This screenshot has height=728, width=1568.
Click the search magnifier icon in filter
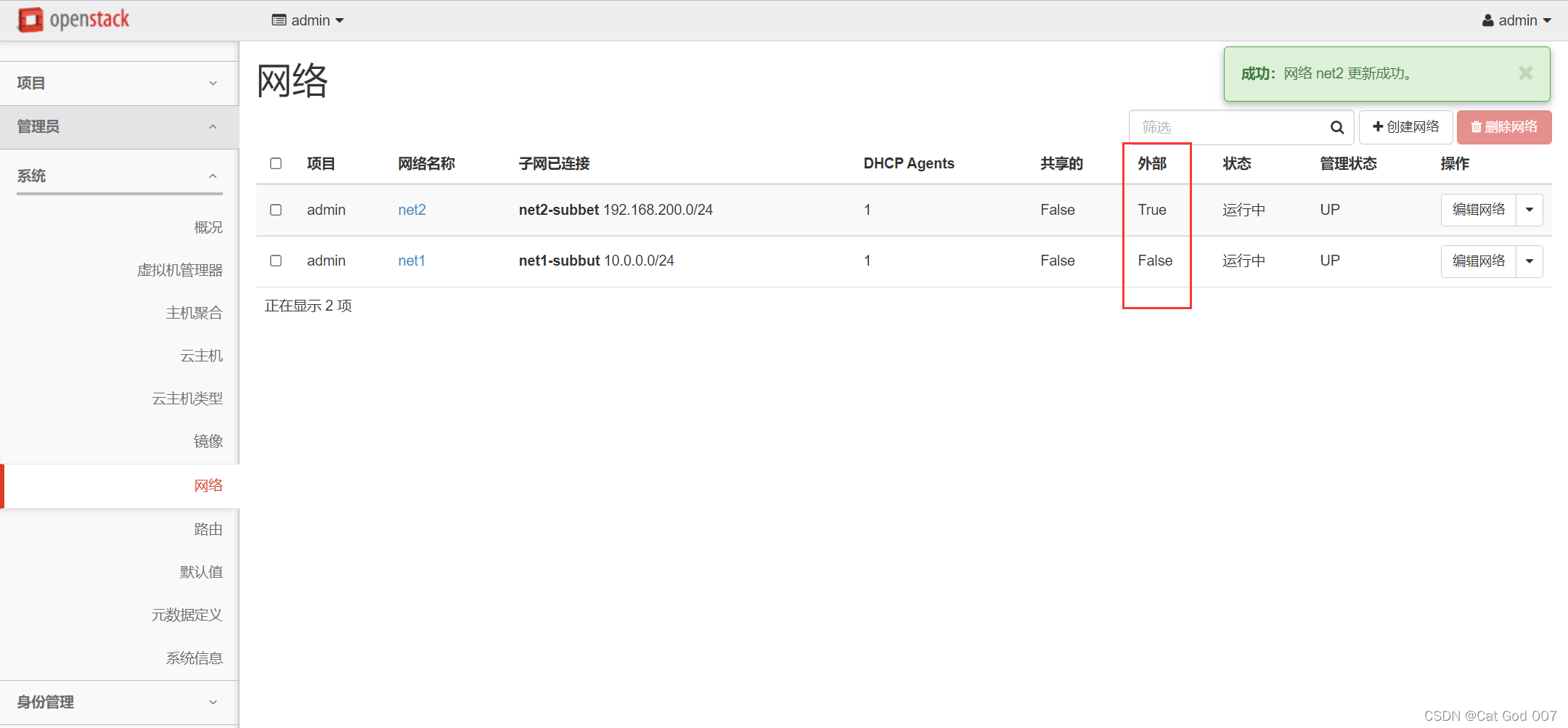[1336, 128]
